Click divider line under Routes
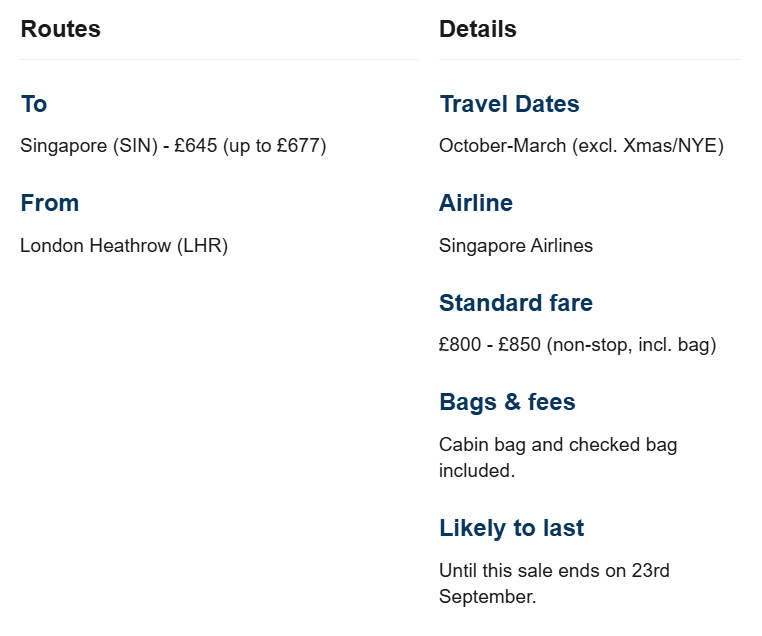The image size is (762, 636). coord(219,59)
